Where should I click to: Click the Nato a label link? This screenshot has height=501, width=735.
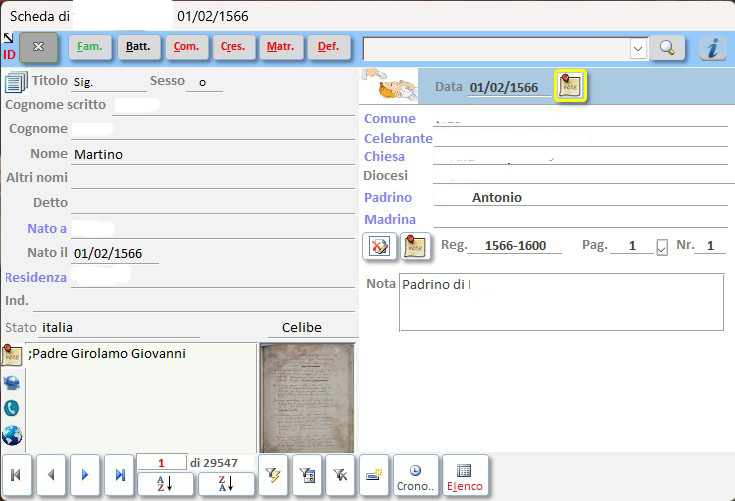pyautogui.click(x=47, y=229)
